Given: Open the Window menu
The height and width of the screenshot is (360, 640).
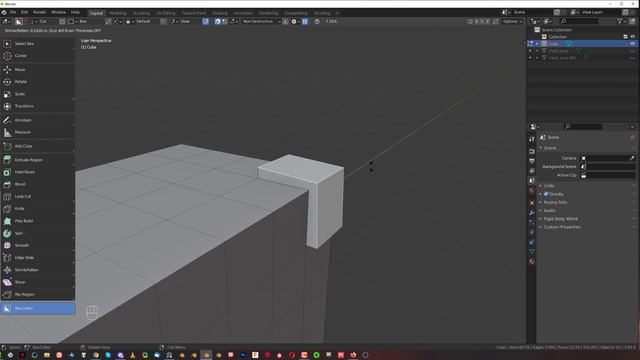Looking at the screenshot, I should [58, 13].
